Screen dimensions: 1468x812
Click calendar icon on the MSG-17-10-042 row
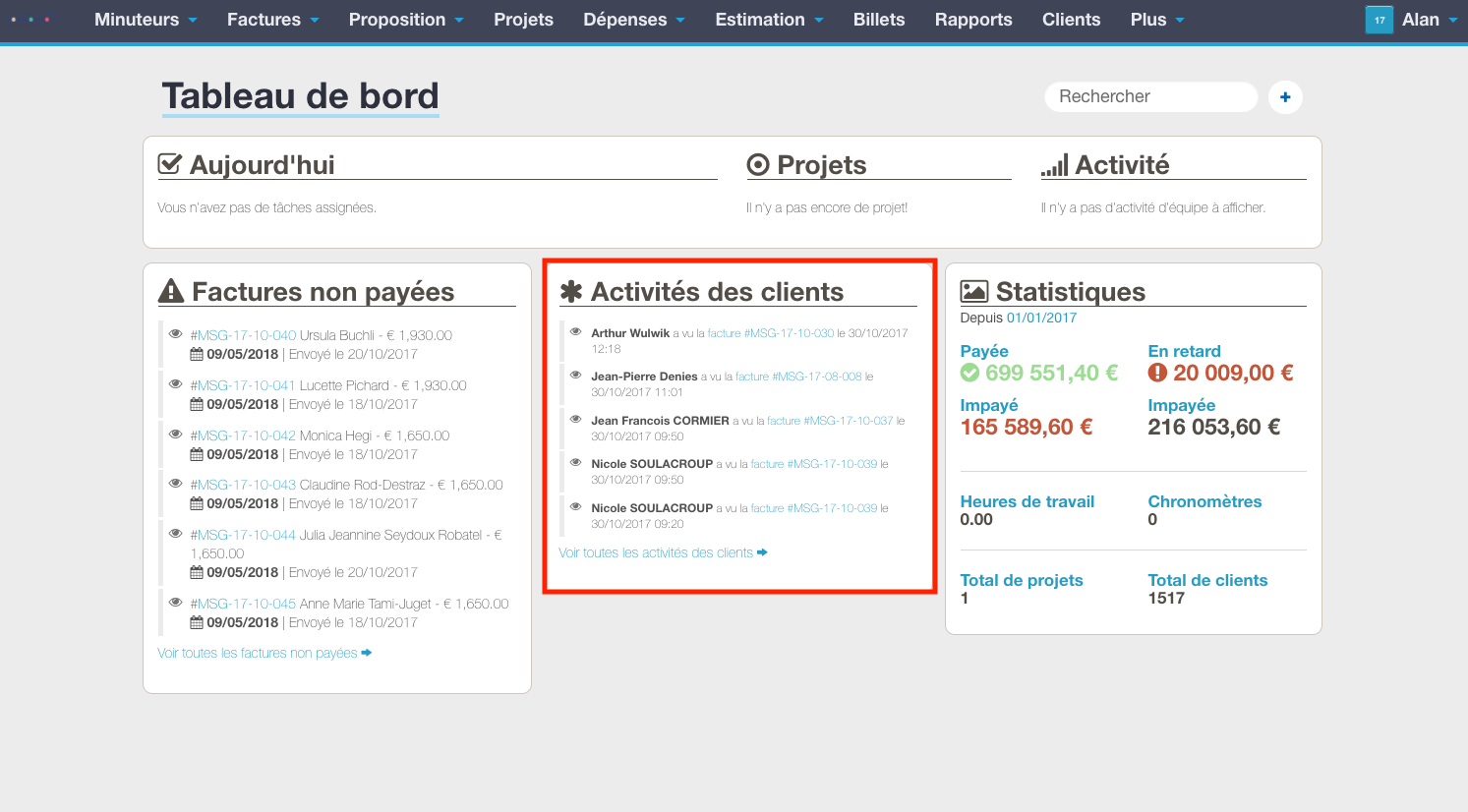click(x=197, y=454)
